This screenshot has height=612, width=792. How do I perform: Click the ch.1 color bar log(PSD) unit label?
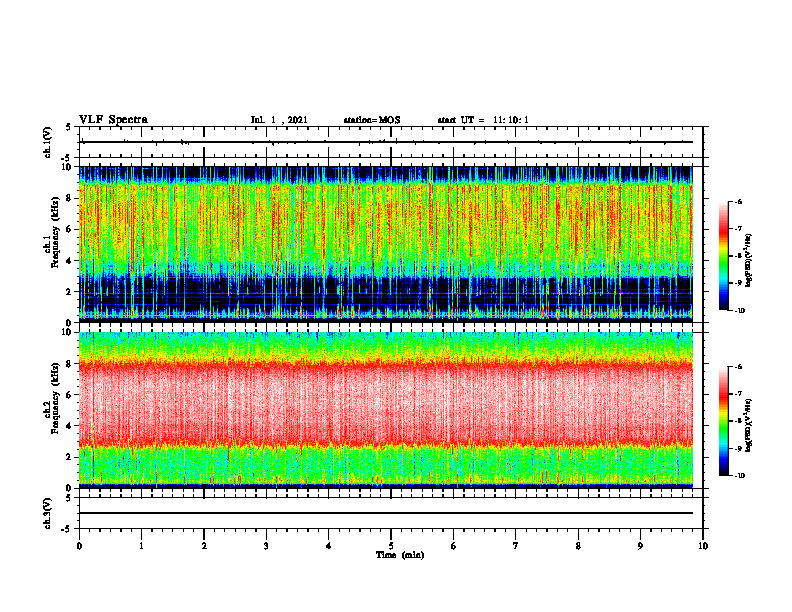coord(749,260)
